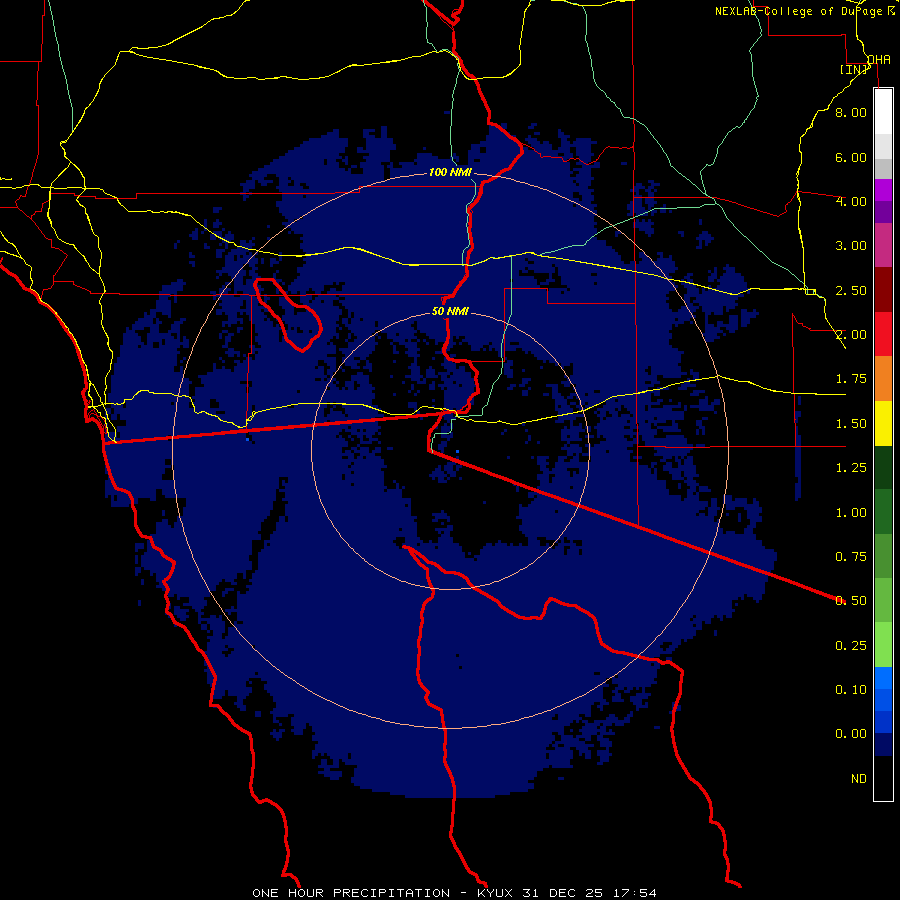This screenshot has width=900, height=900.
Task: Click the orange swatch in the precipitation legend
Action: pos(883,379)
